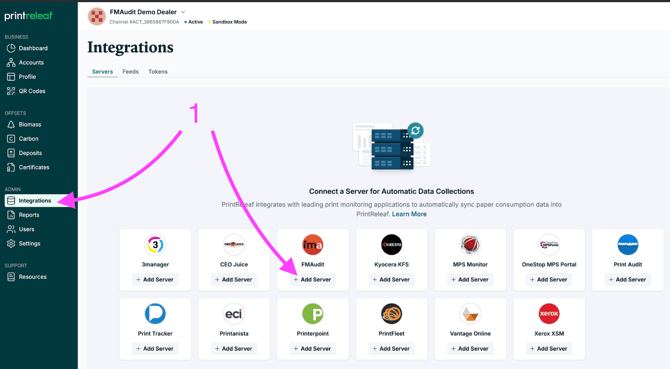Image resolution: width=670 pixels, height=369 pixels.
Task: Open the Settings gear icon
Action: (11, 243)
